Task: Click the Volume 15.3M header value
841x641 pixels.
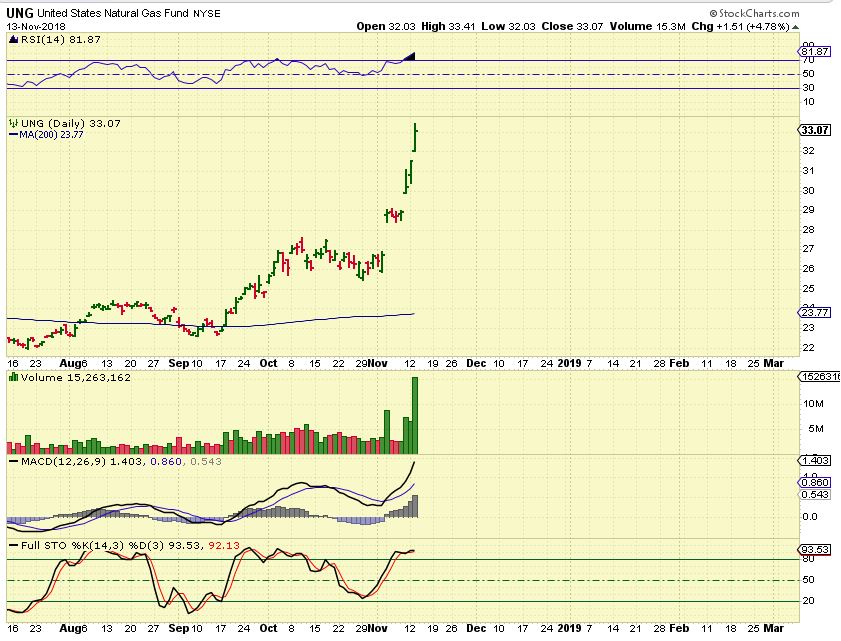Action: pyautogui.click(x=647, y=26)
